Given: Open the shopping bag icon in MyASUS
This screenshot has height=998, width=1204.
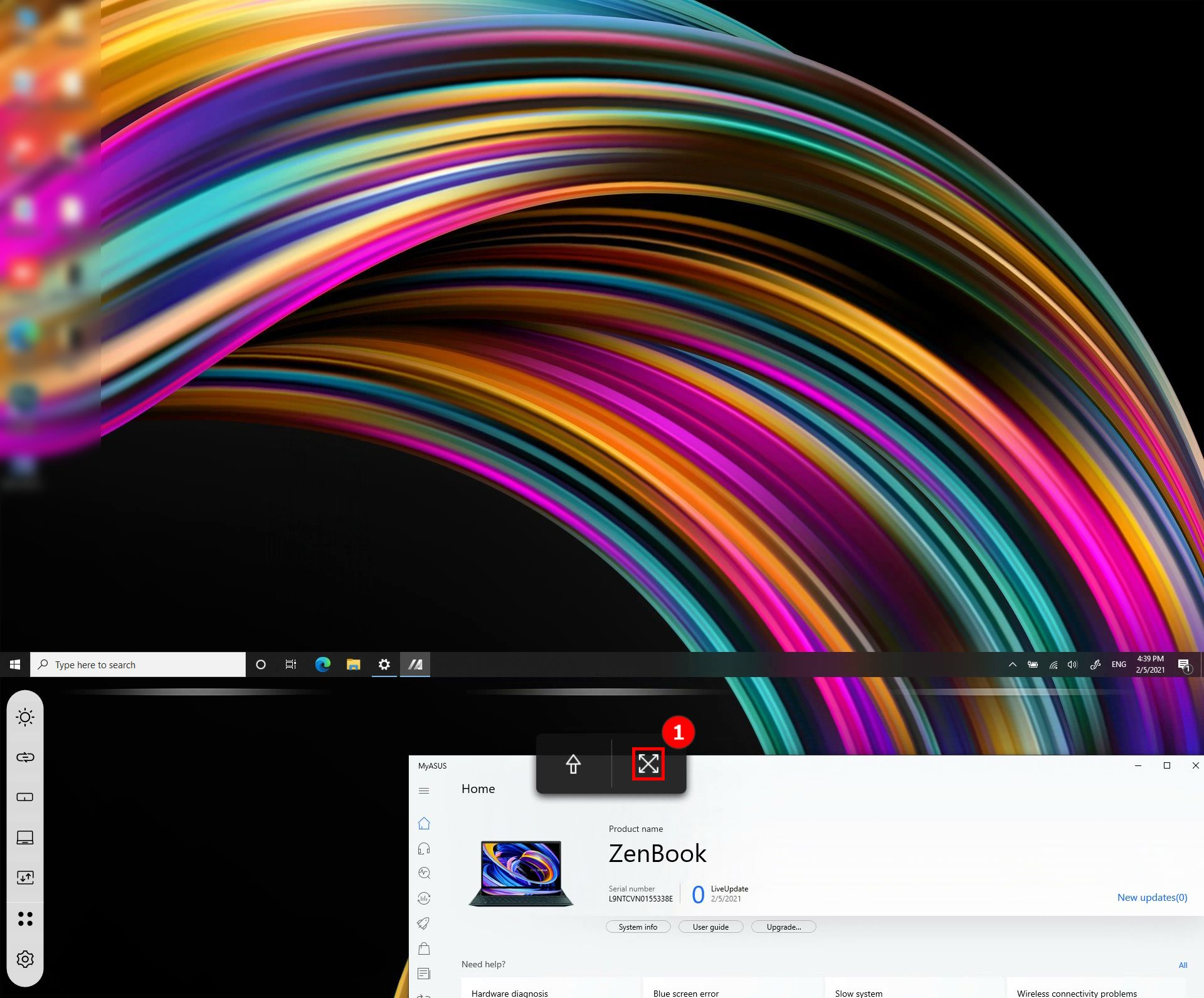Looking at the screenshot, I should pos(424,948).
